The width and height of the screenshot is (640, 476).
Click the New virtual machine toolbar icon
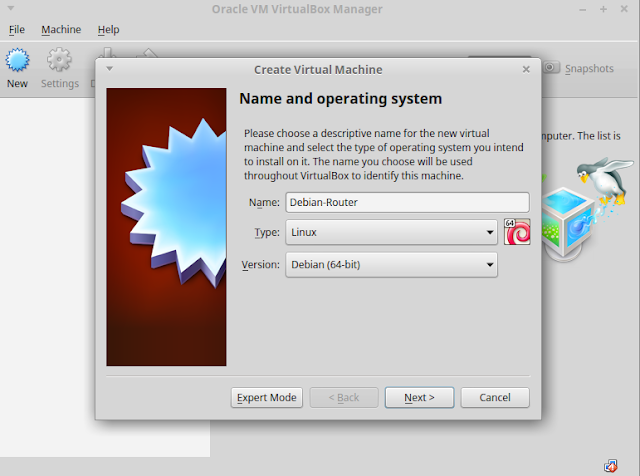click(x=17, y=60)
